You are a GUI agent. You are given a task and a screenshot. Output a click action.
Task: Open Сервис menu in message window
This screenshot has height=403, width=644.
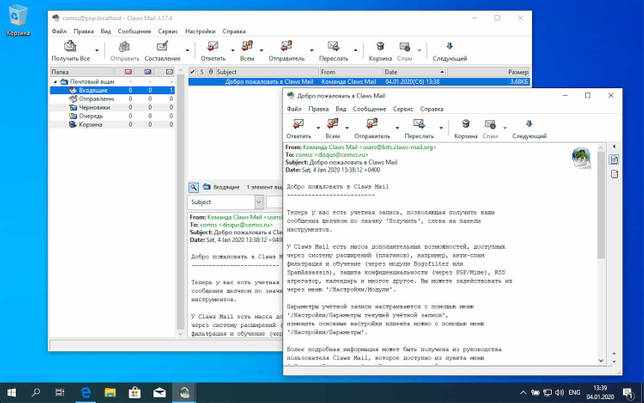tap(402, 109)
